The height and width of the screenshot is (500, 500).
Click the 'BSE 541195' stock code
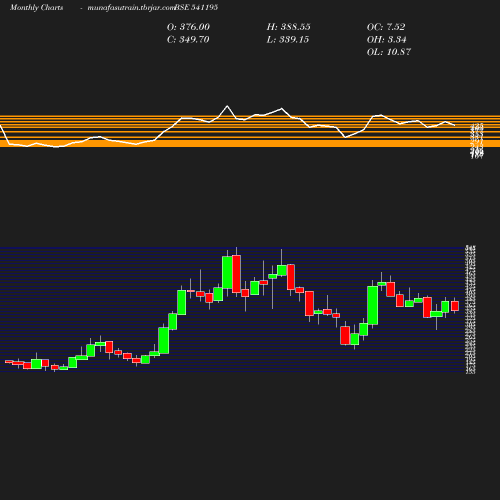[x=196, y=7]
